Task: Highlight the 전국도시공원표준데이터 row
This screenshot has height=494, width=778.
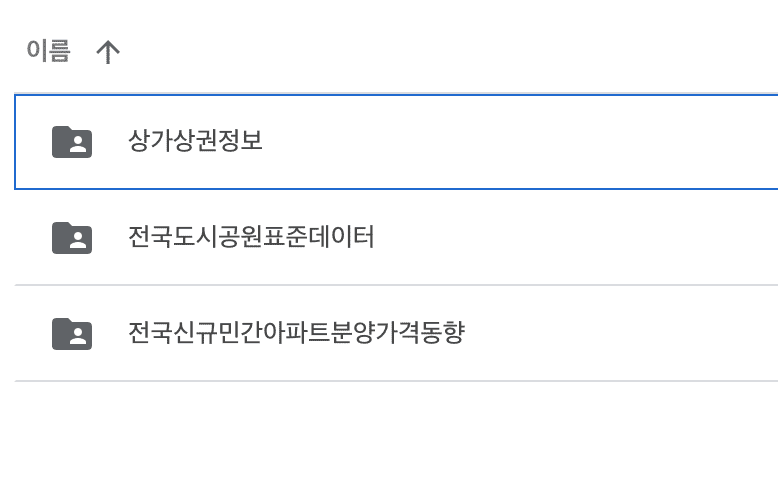Action: [500, 238]
